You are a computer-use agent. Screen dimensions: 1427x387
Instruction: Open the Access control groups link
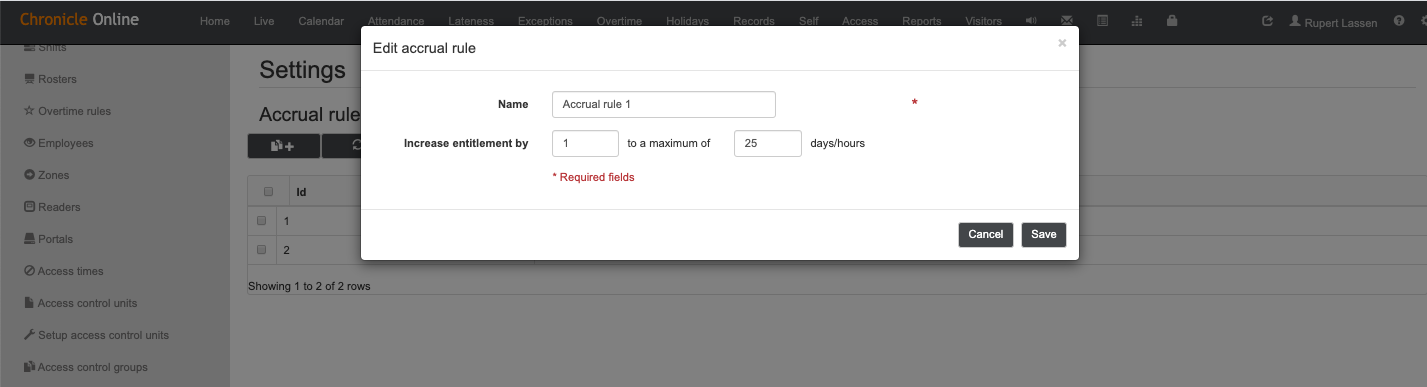pyautogui.click(x=92, y=367)
